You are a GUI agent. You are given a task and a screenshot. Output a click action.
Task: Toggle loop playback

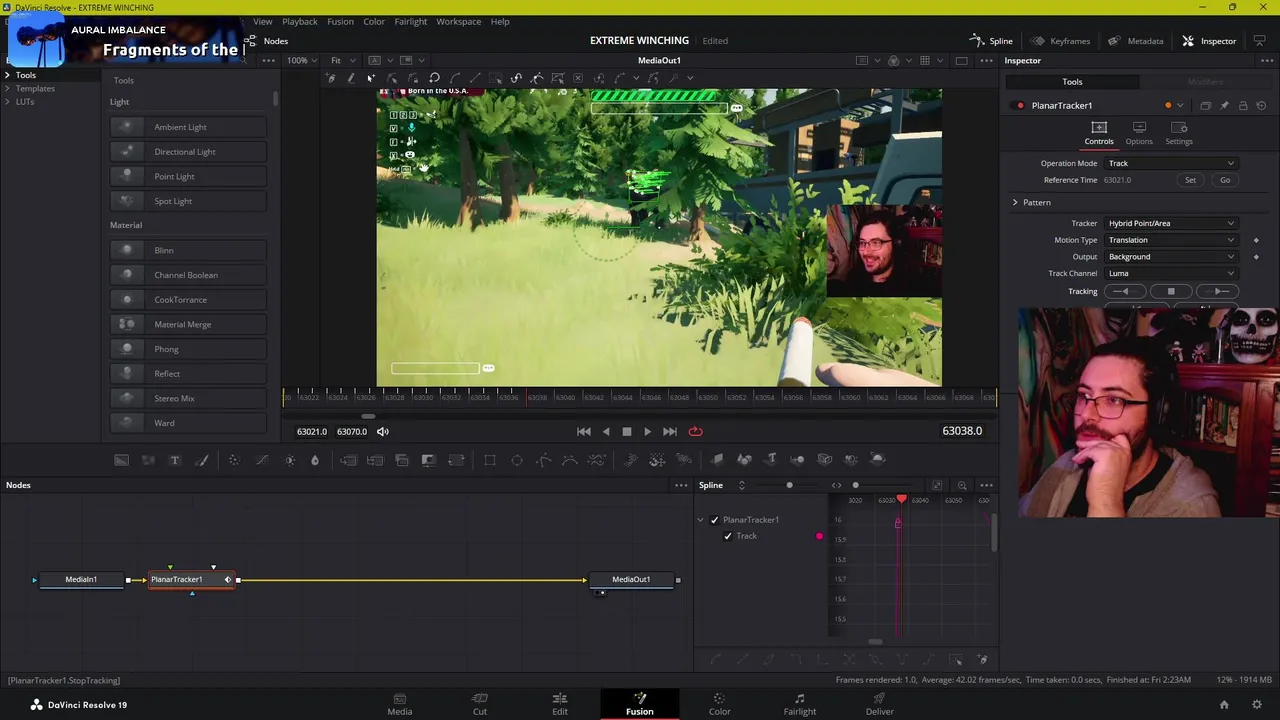pyautogui.click(x=695, y=431)
